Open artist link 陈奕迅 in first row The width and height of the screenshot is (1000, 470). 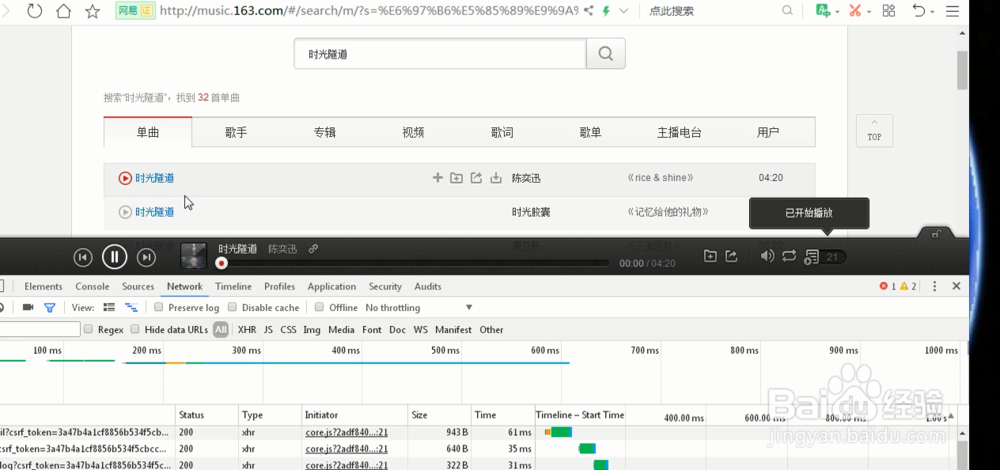click(526, 179)
